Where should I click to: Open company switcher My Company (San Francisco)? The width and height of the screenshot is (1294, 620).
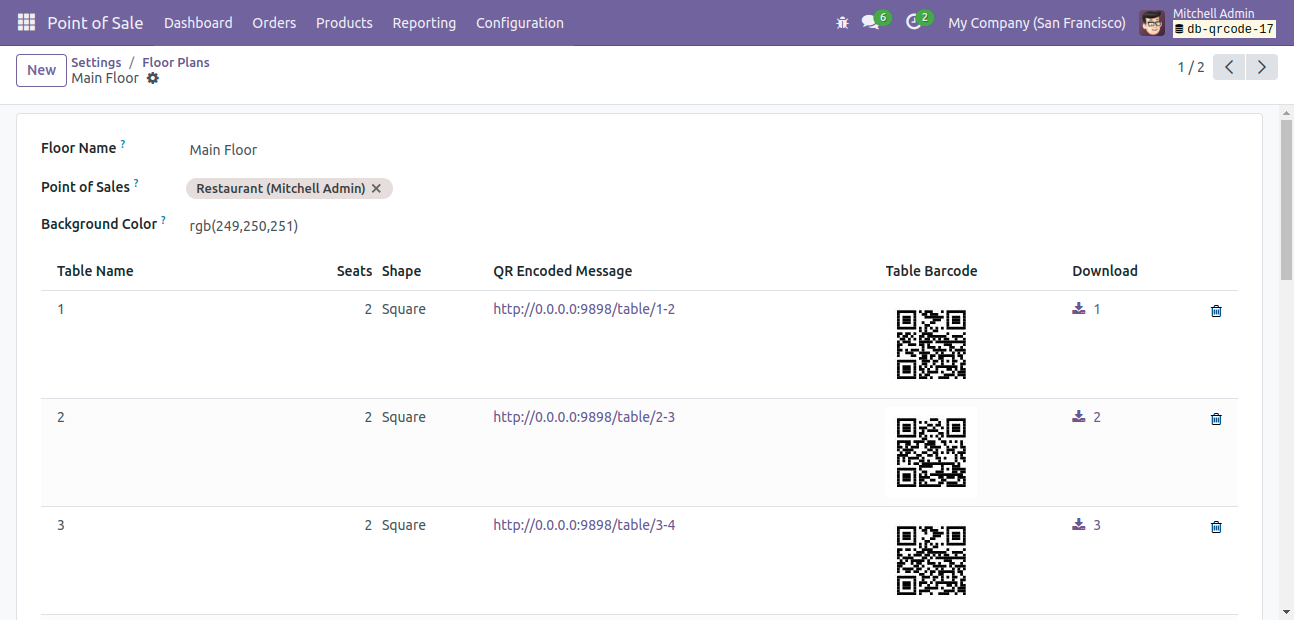(1037, 22)
